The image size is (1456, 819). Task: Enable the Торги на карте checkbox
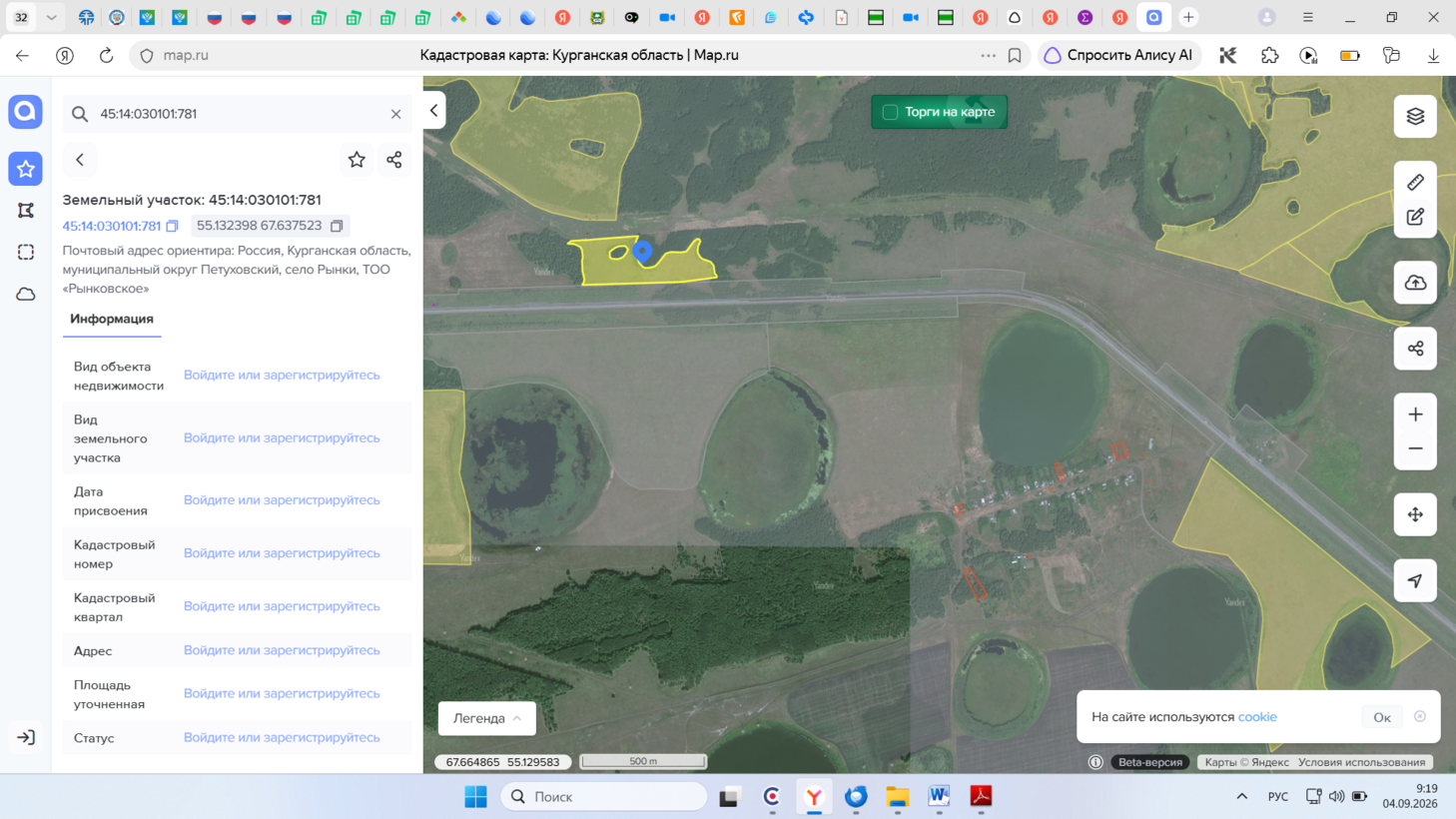[890, 112]
